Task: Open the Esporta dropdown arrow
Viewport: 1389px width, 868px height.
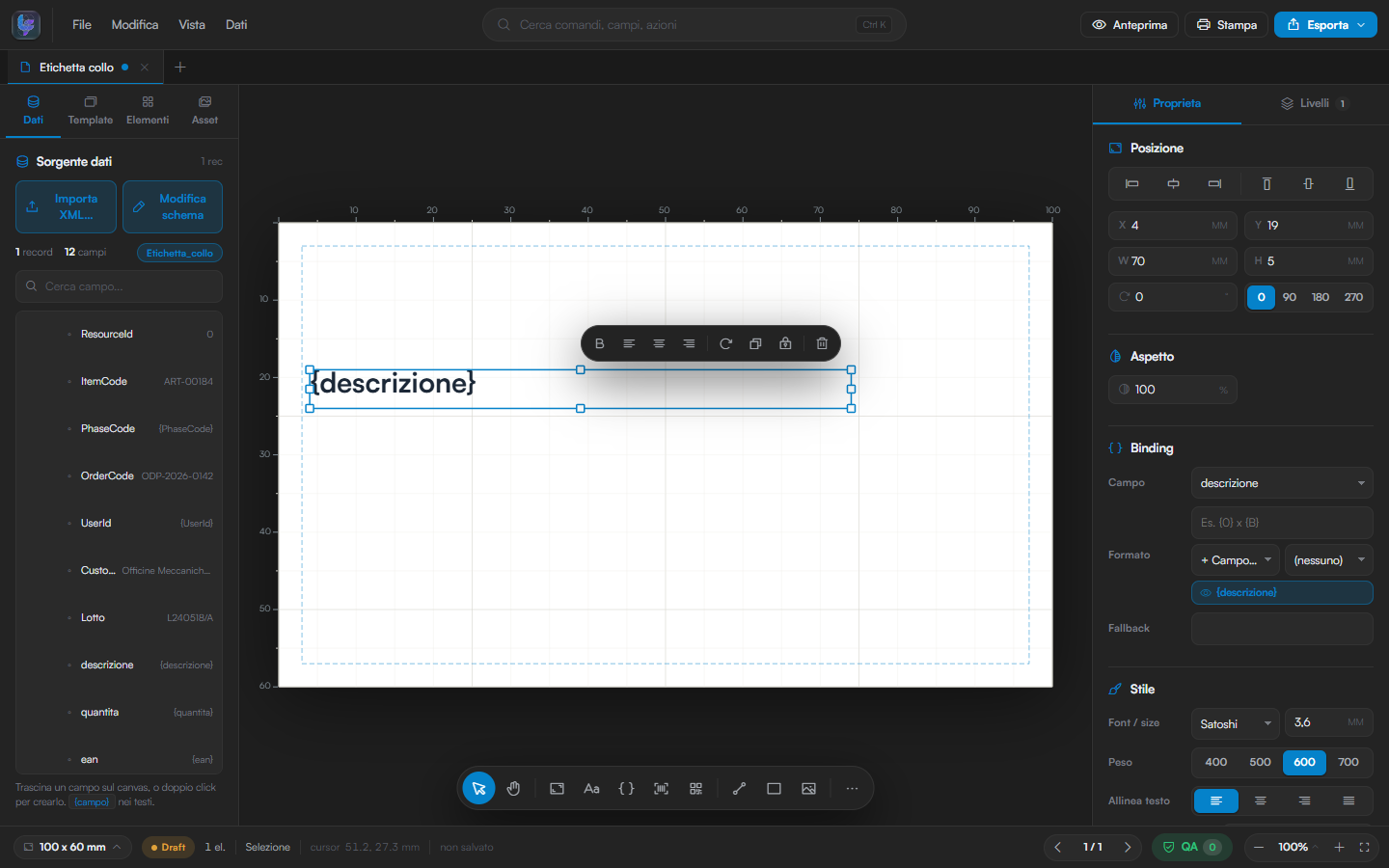Action: coord(1361,25)
